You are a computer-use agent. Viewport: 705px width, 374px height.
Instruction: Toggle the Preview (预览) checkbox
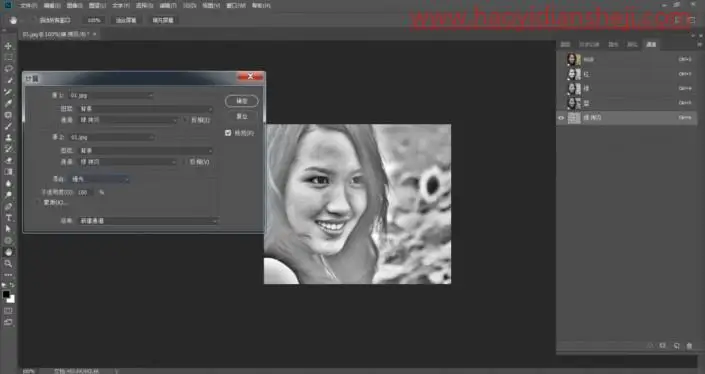(228, 133)
